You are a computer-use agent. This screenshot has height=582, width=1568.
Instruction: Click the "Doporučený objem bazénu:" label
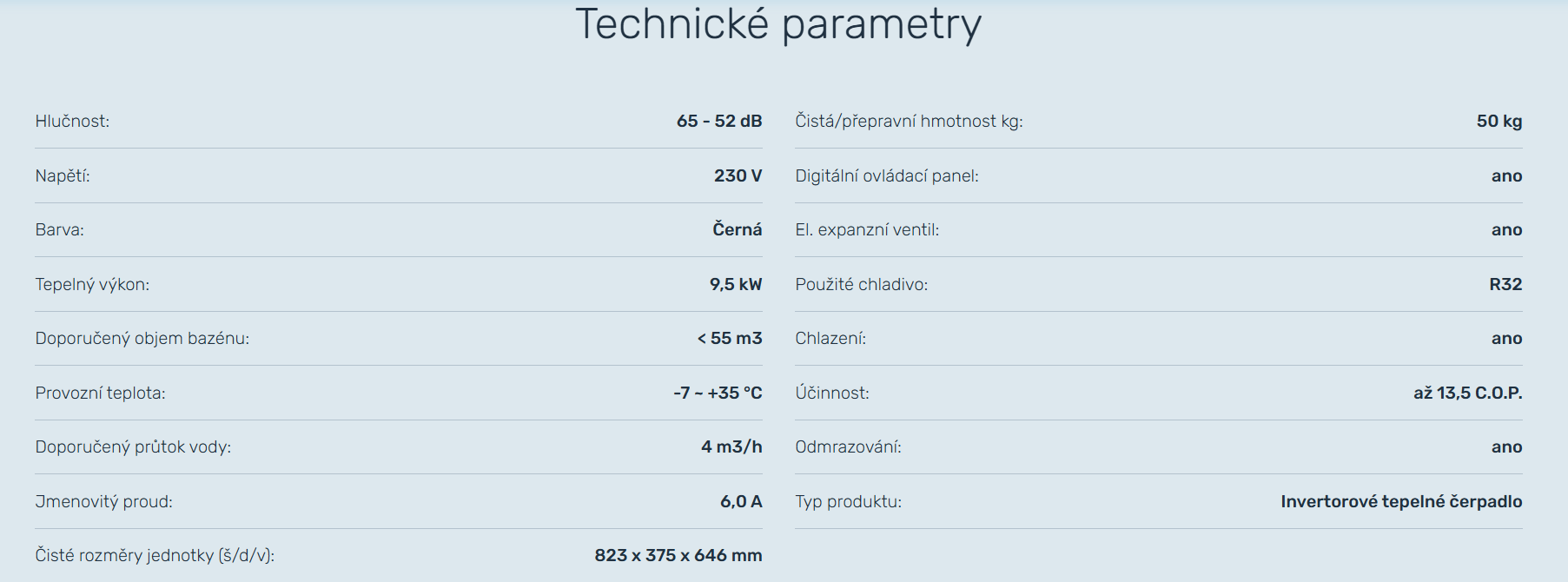142,339
